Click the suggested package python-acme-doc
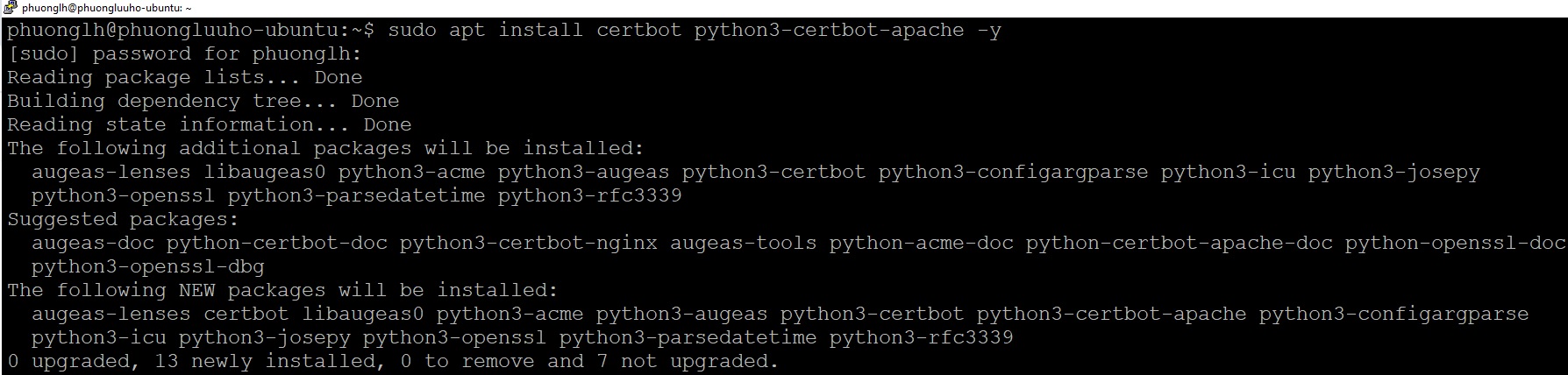This screenshot has width=1568, height=375. point(921,244)
